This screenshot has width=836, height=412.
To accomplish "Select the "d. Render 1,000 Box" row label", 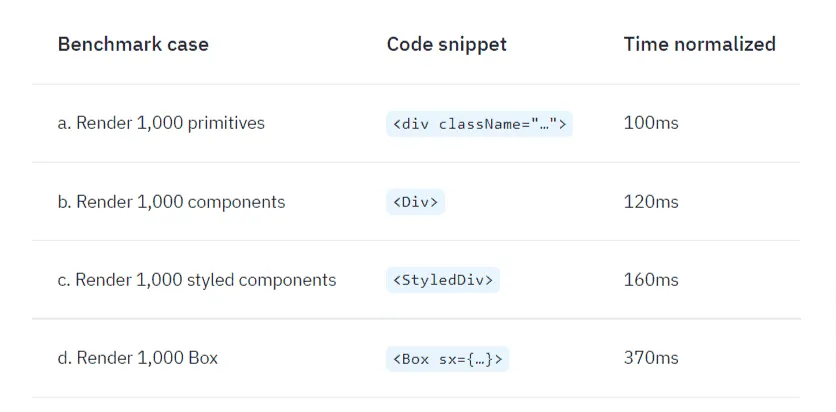I will (137, 358).
